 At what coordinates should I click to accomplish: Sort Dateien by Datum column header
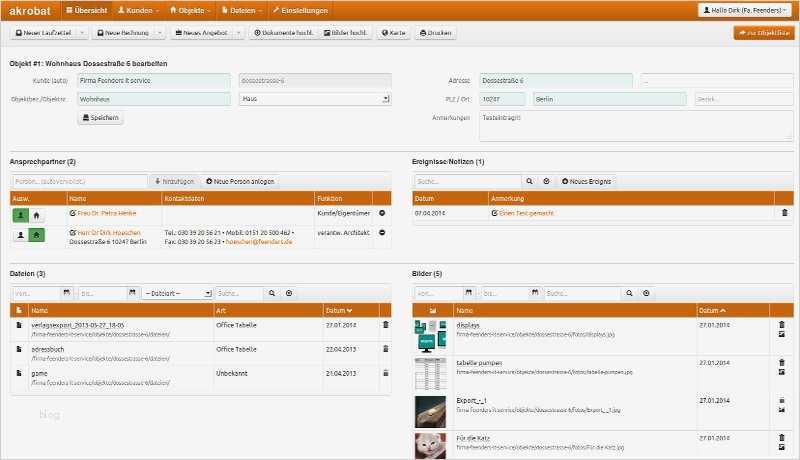coord(339,310)
